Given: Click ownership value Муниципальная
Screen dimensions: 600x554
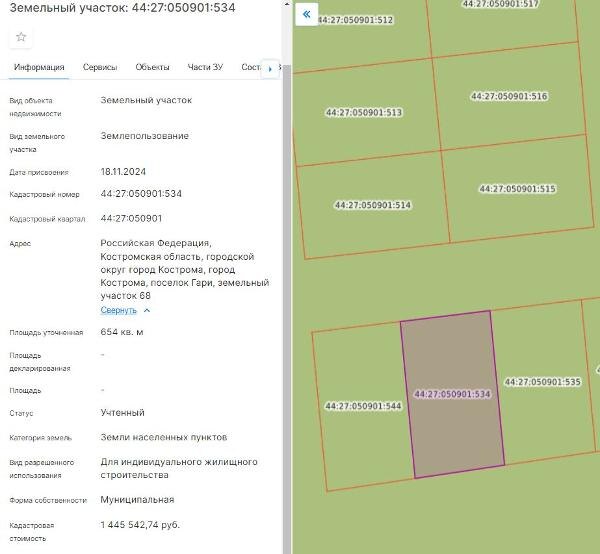Looking at the screenshot, I should [x=137, y=500].
